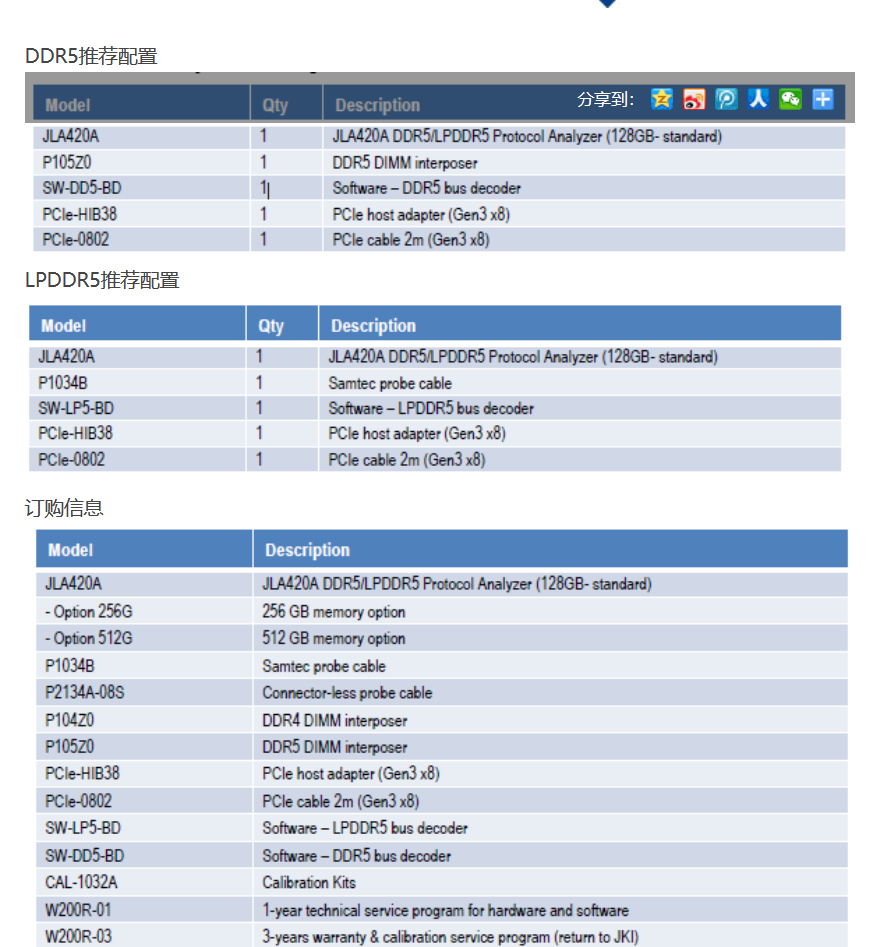Click DDR5 DIMM interposer in the DDR5 table

coord(405,163)
